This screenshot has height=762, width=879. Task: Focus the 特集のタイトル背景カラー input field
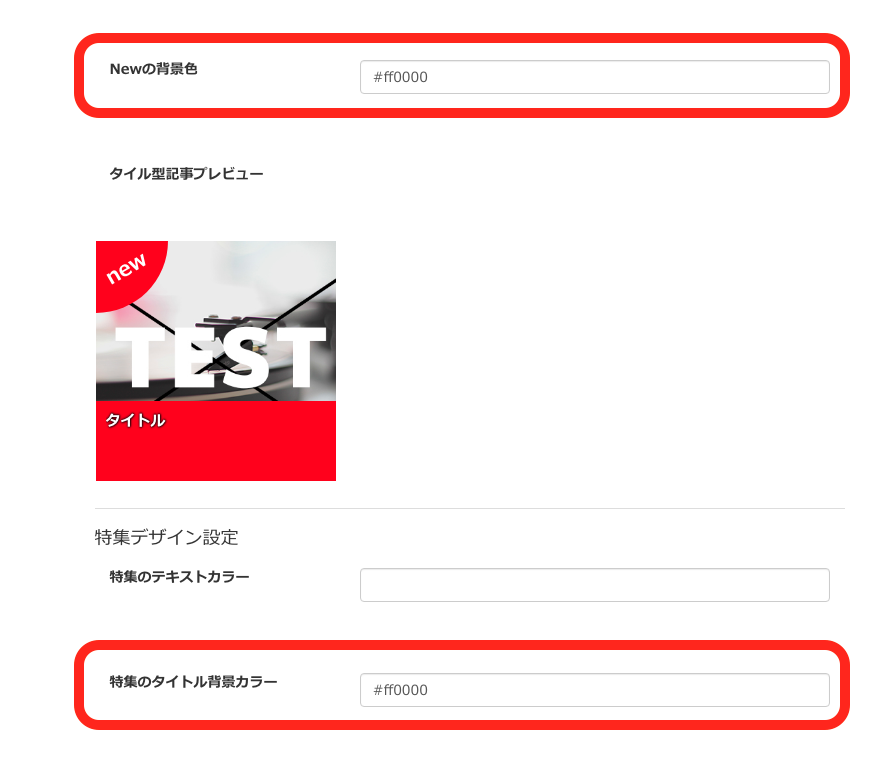coord(595,690)
